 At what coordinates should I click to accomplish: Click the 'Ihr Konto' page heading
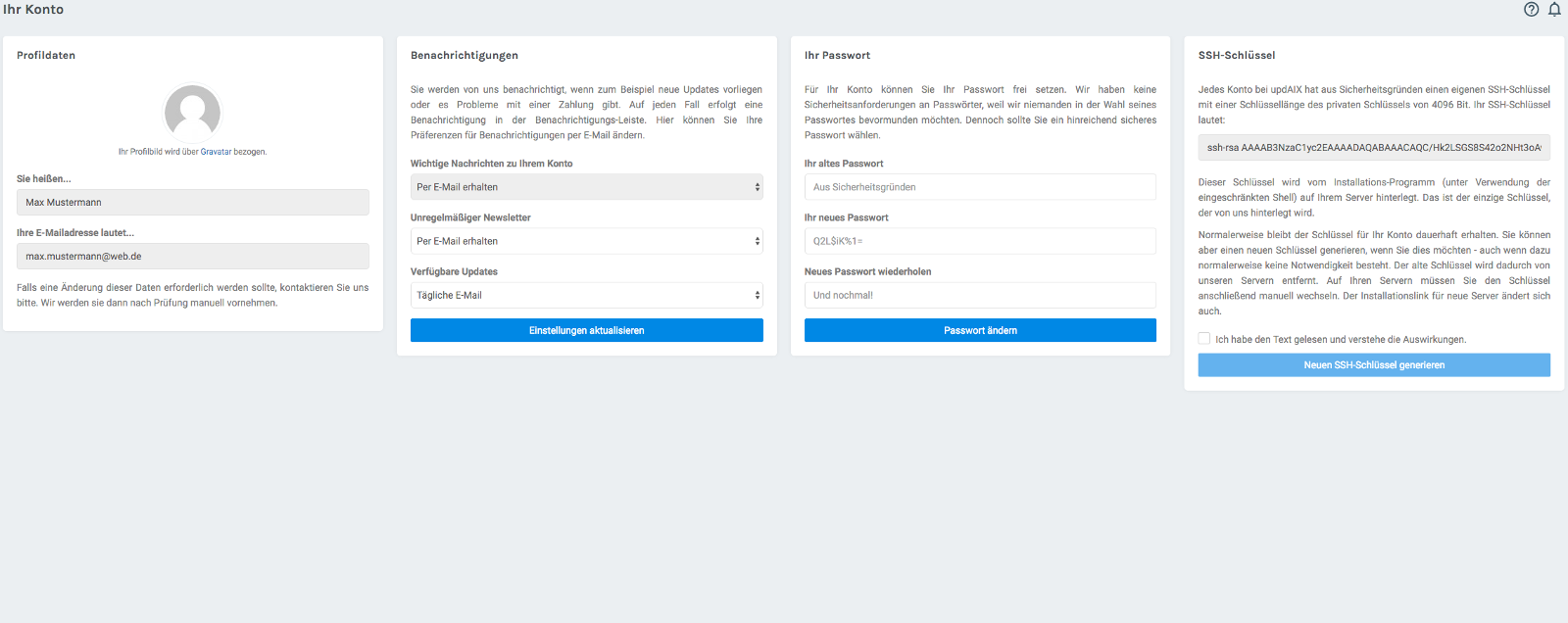33,10
